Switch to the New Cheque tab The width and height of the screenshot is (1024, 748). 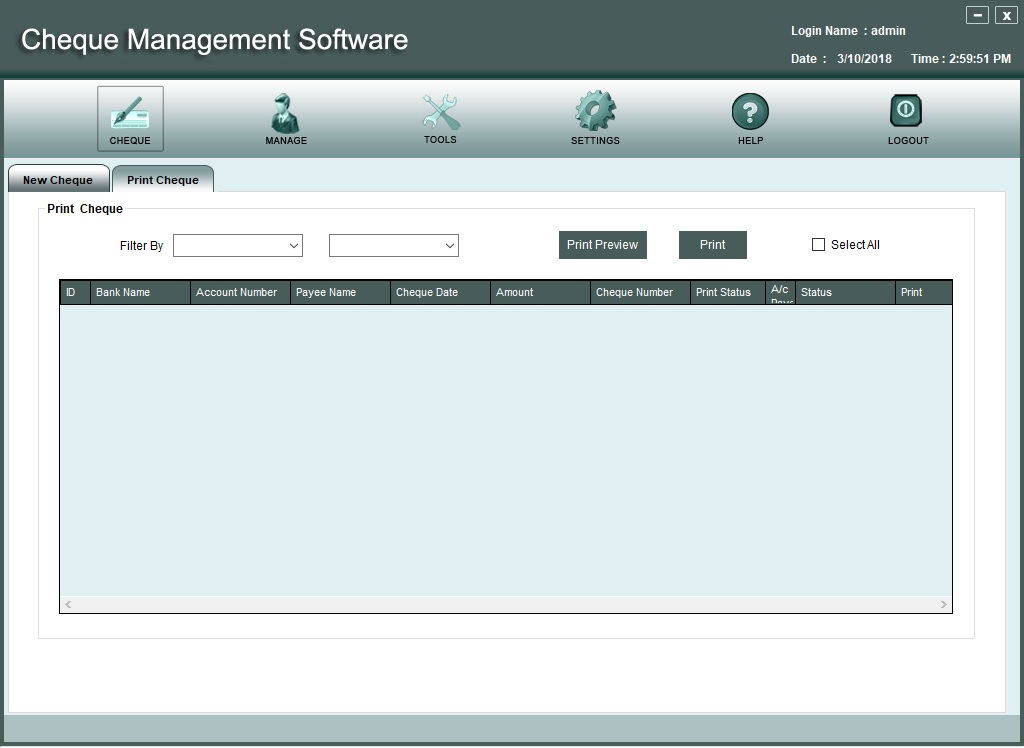58,180
